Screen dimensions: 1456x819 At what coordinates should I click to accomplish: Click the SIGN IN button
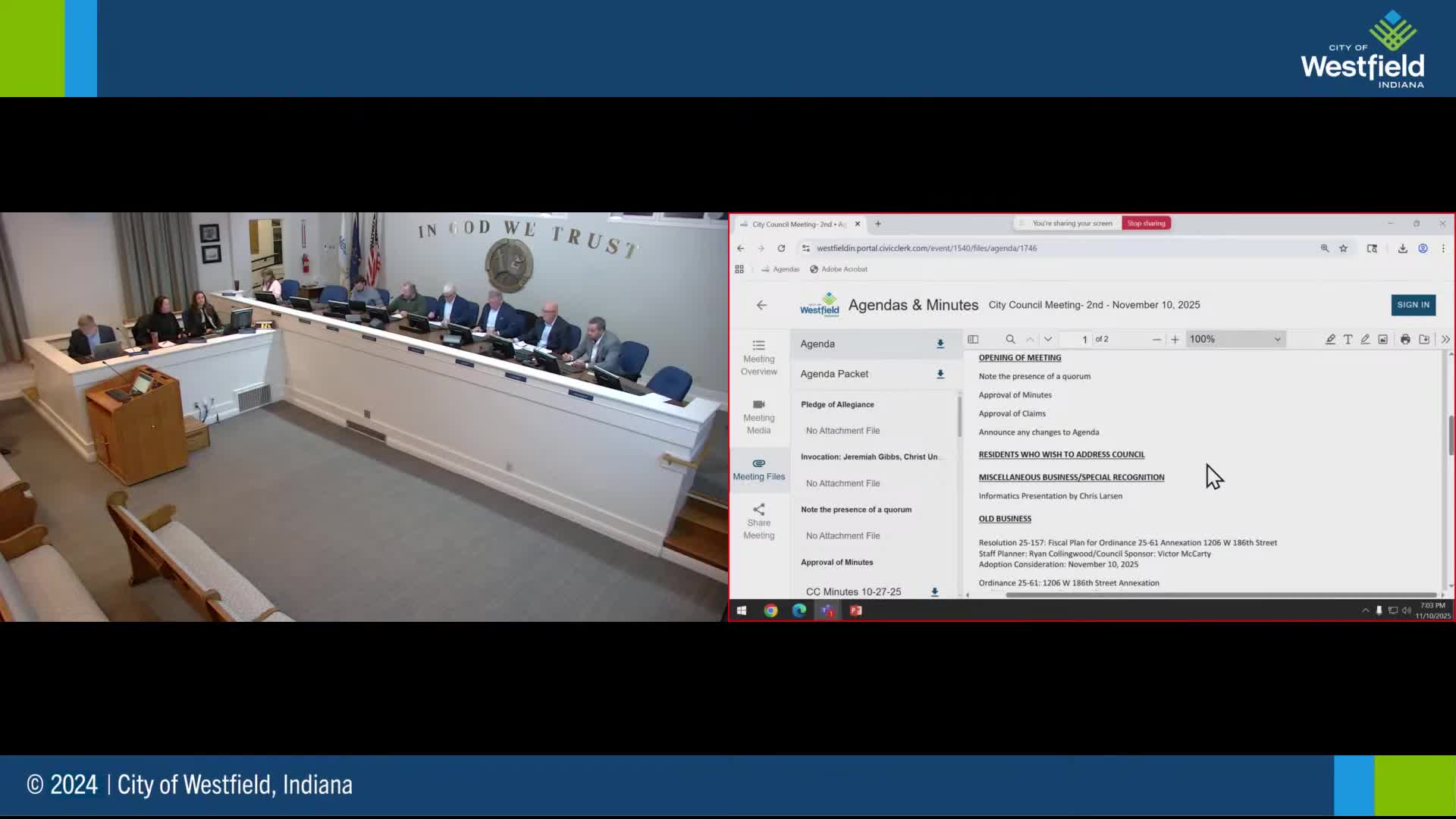click(x=1413, y=305)
